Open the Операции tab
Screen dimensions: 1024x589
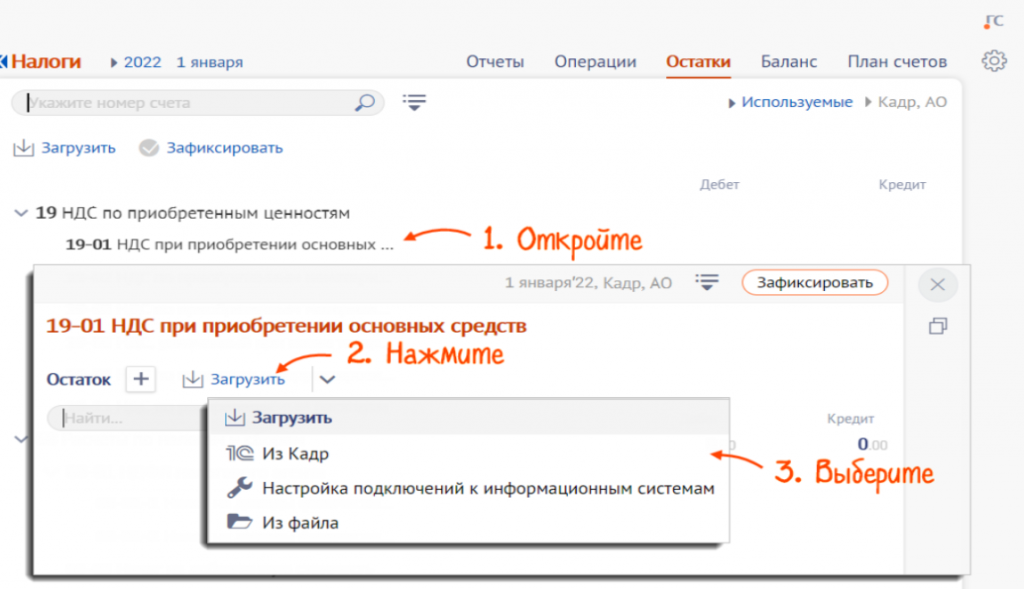click(x=595, y=62)
